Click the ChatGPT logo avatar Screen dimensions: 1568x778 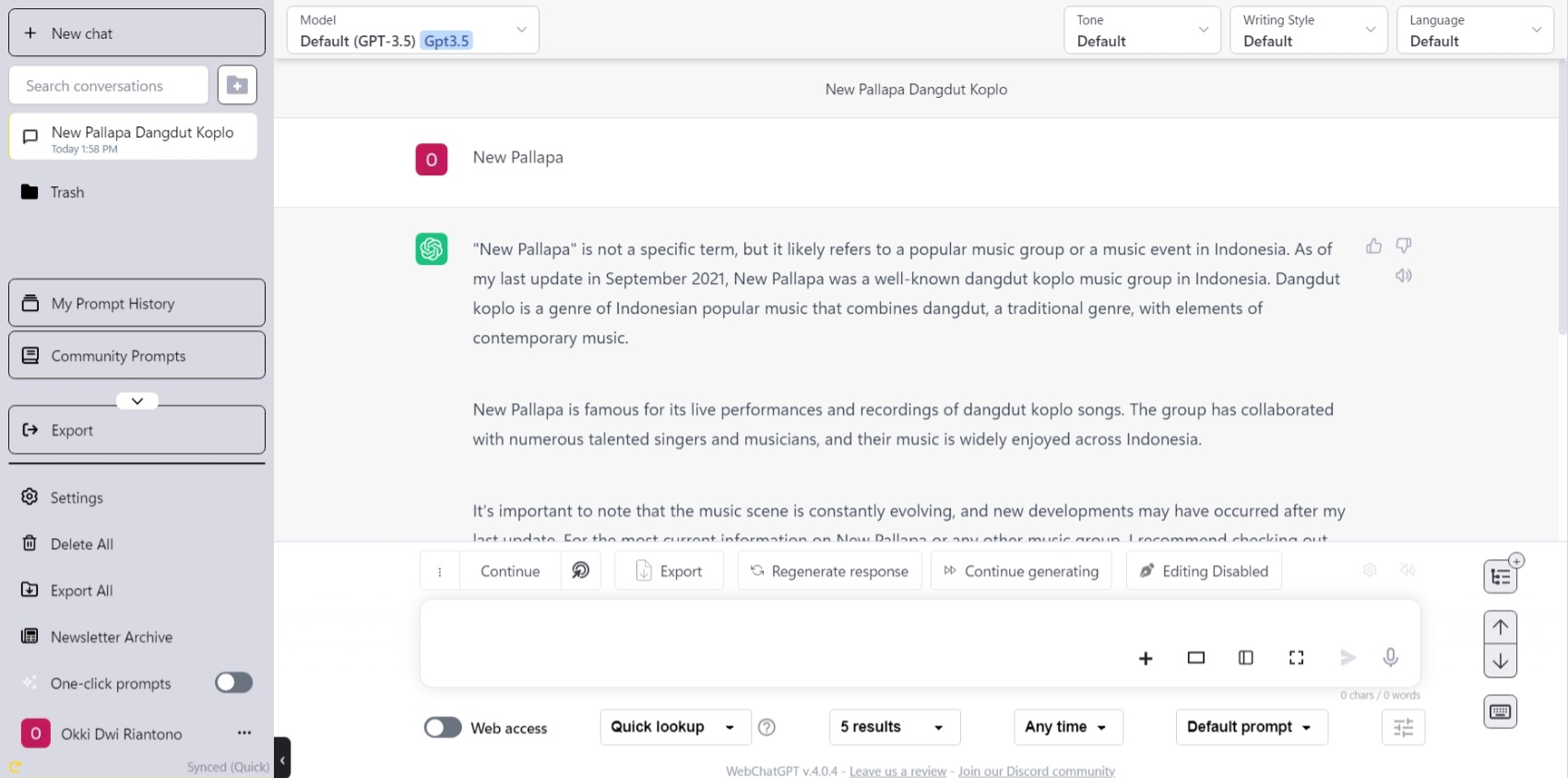431,248
